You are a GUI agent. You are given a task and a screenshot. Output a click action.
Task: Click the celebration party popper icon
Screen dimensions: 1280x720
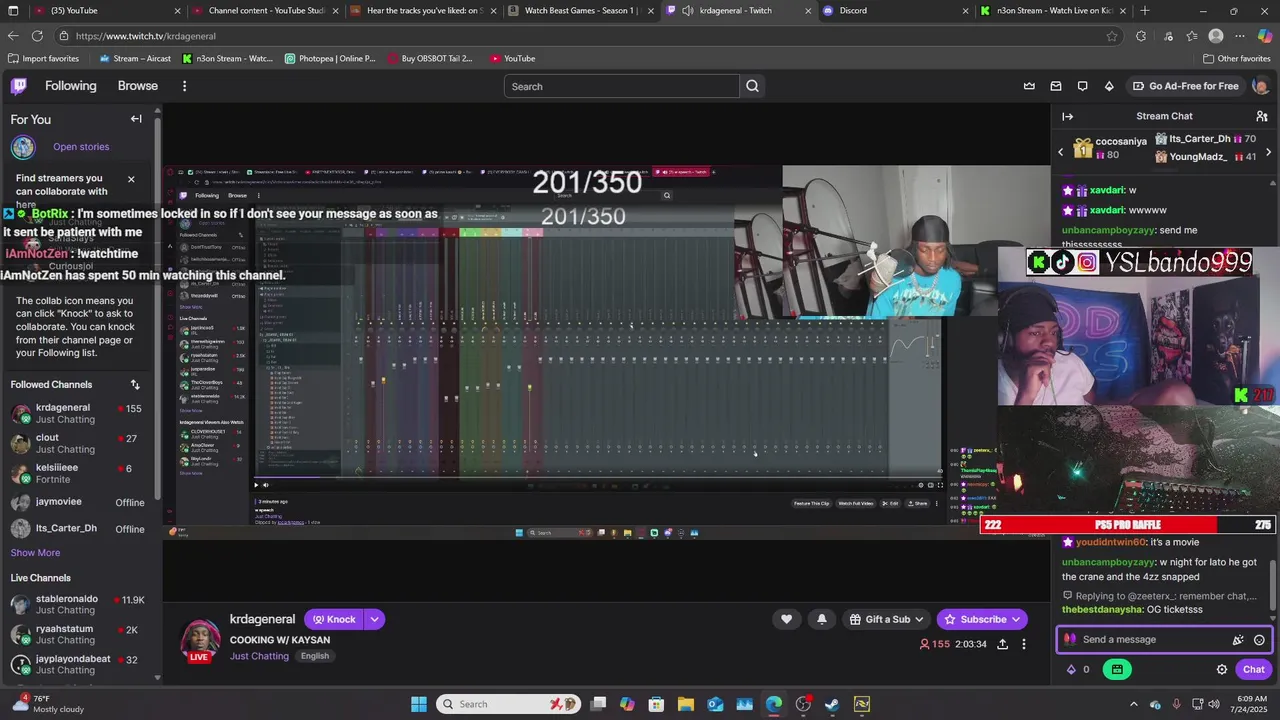(1238, 640)
